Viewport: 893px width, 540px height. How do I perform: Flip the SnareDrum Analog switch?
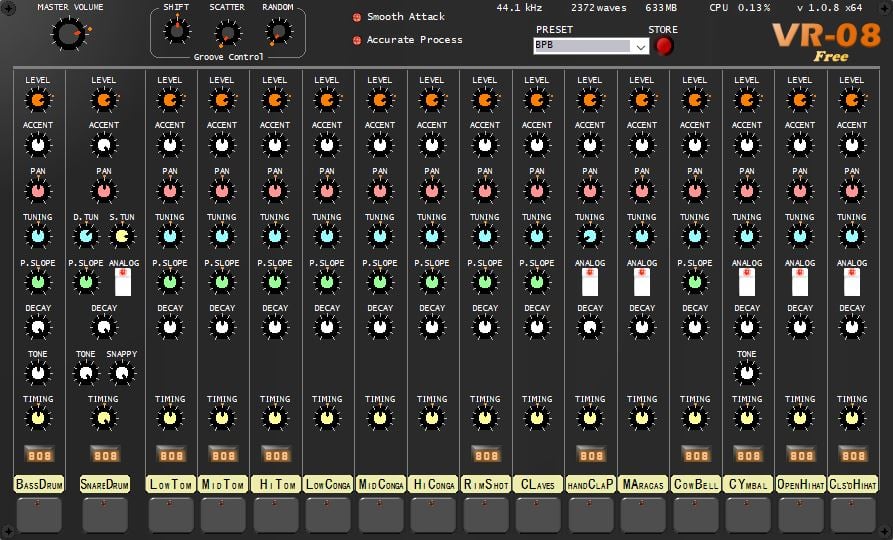(x=122, y=281)
